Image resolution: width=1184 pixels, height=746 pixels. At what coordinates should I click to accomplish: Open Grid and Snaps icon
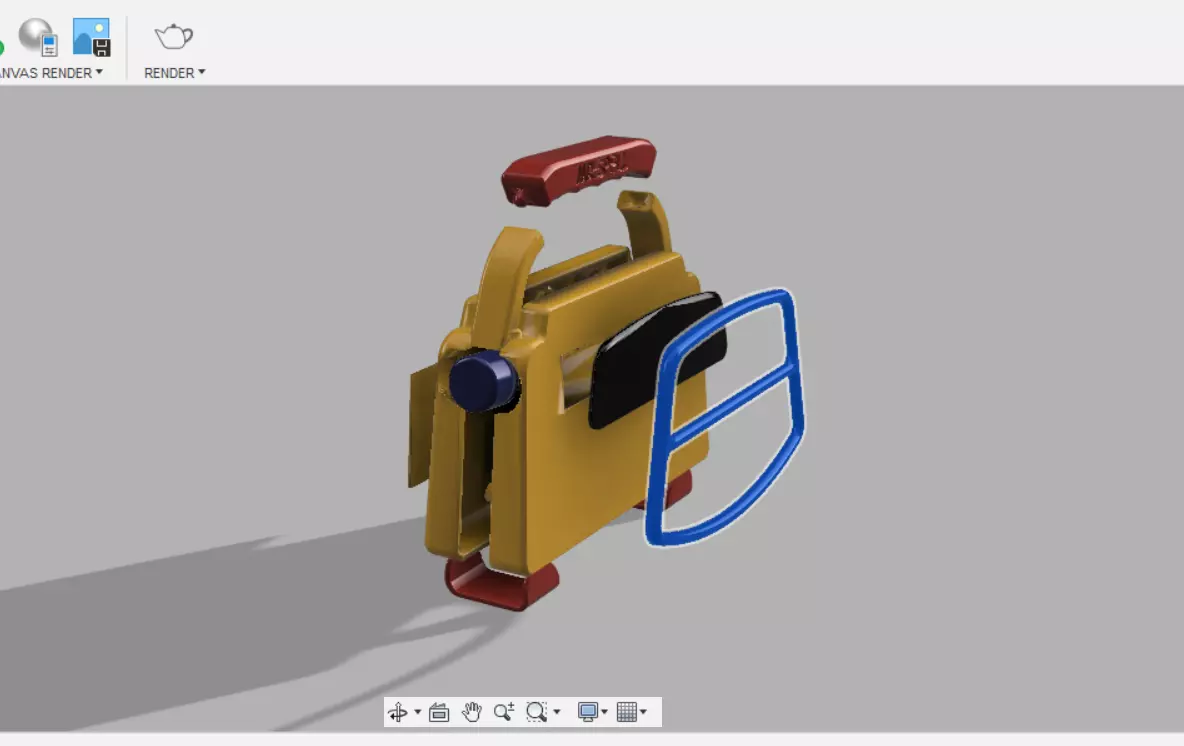627,712
